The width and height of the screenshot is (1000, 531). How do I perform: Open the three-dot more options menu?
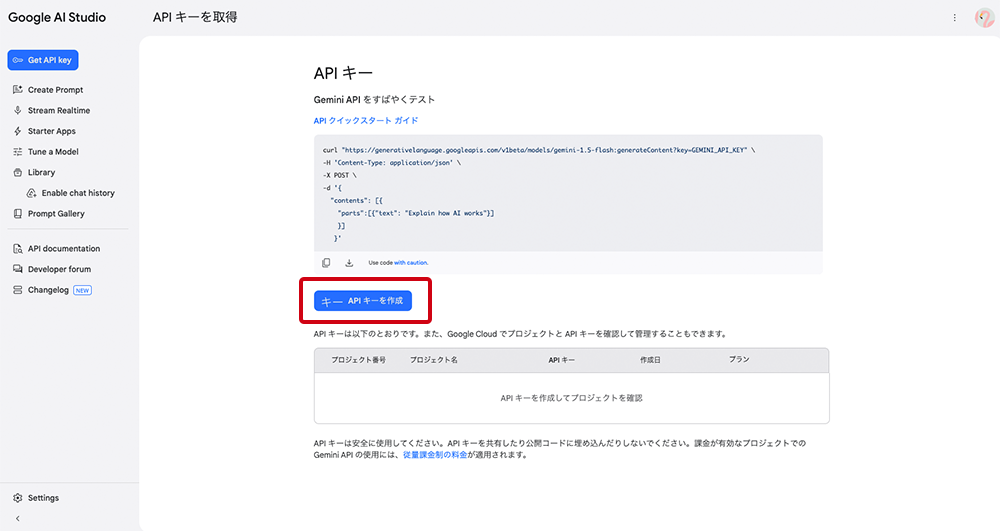click(x=954, y=18)
